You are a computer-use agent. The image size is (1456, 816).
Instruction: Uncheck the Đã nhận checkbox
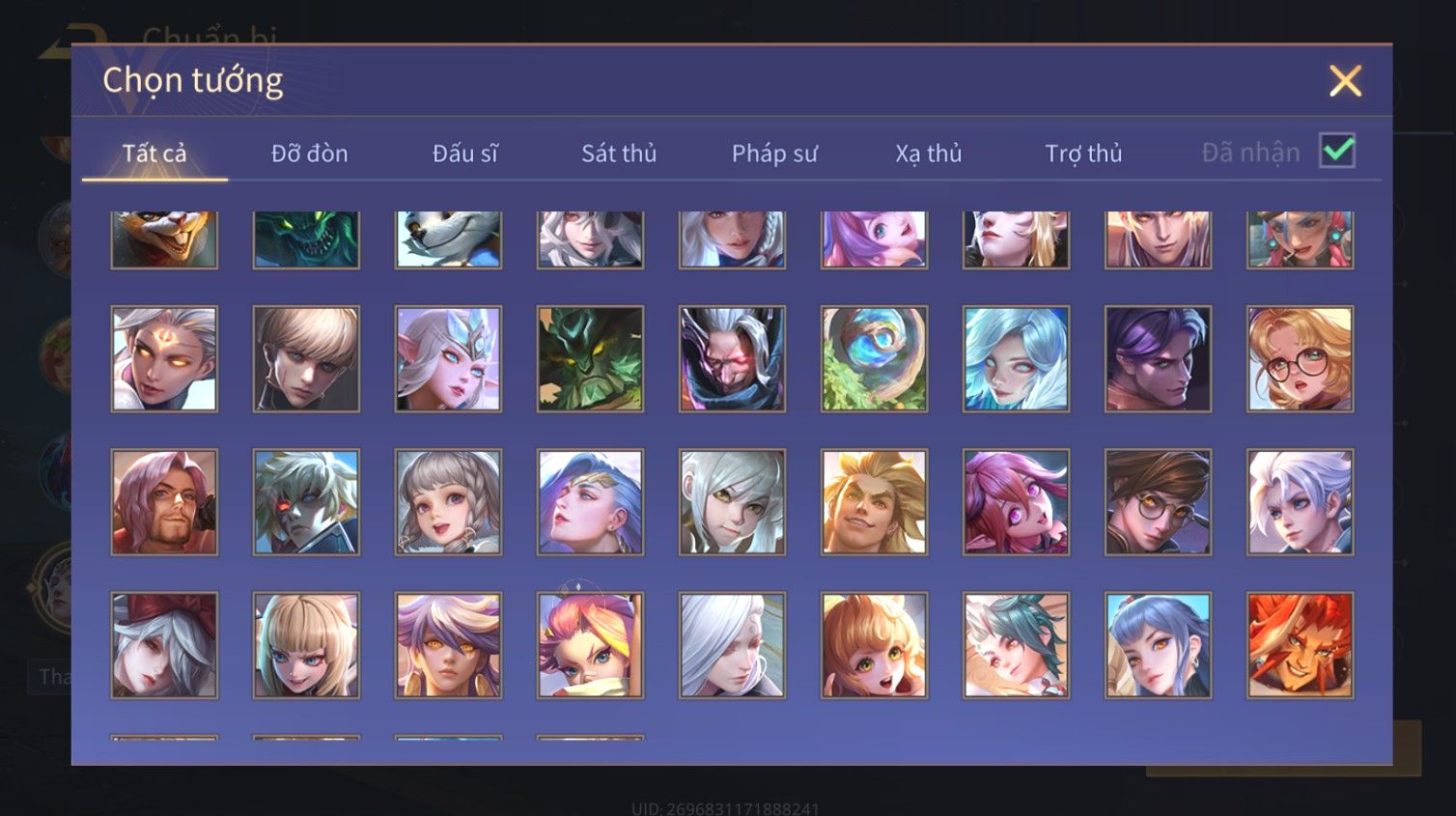pos(1337,151)
